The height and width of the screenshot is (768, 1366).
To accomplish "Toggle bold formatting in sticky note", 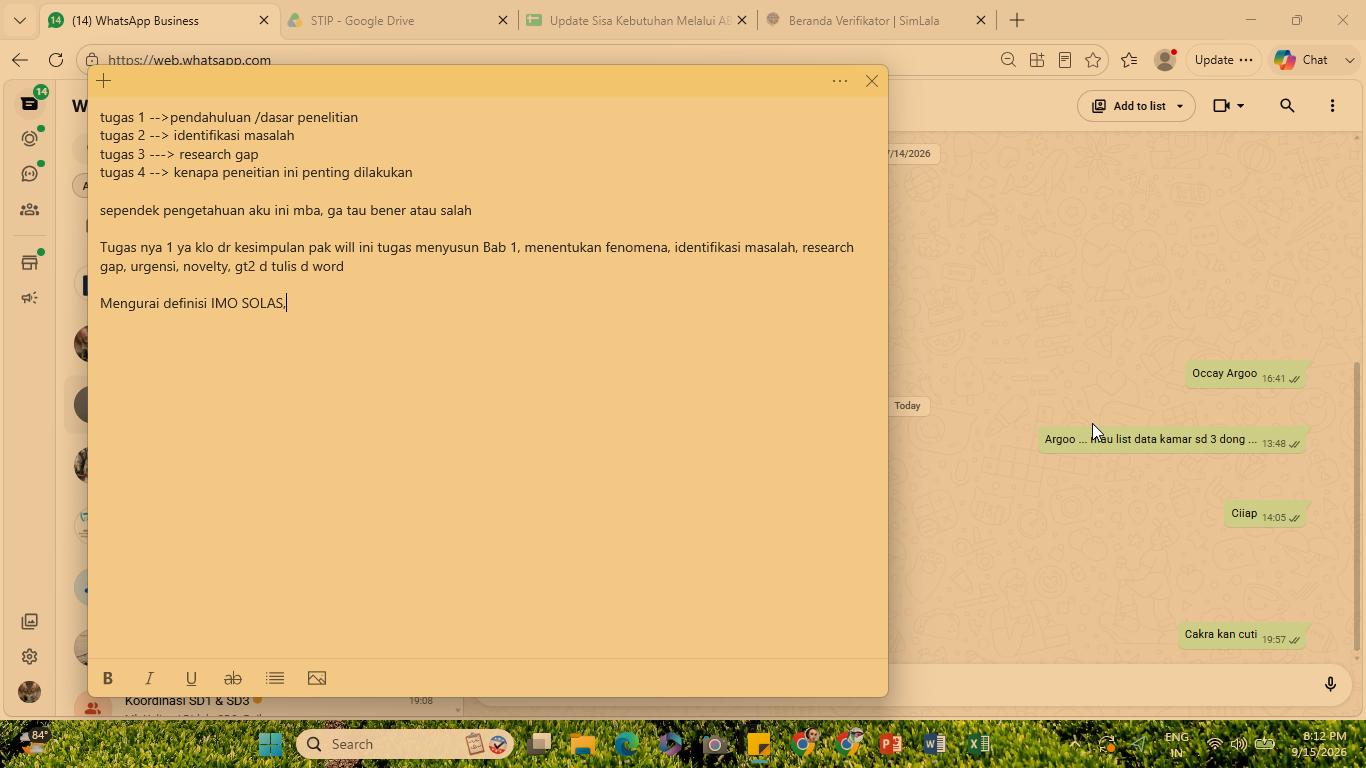I will pyautogui.click(x=108, y=678).
